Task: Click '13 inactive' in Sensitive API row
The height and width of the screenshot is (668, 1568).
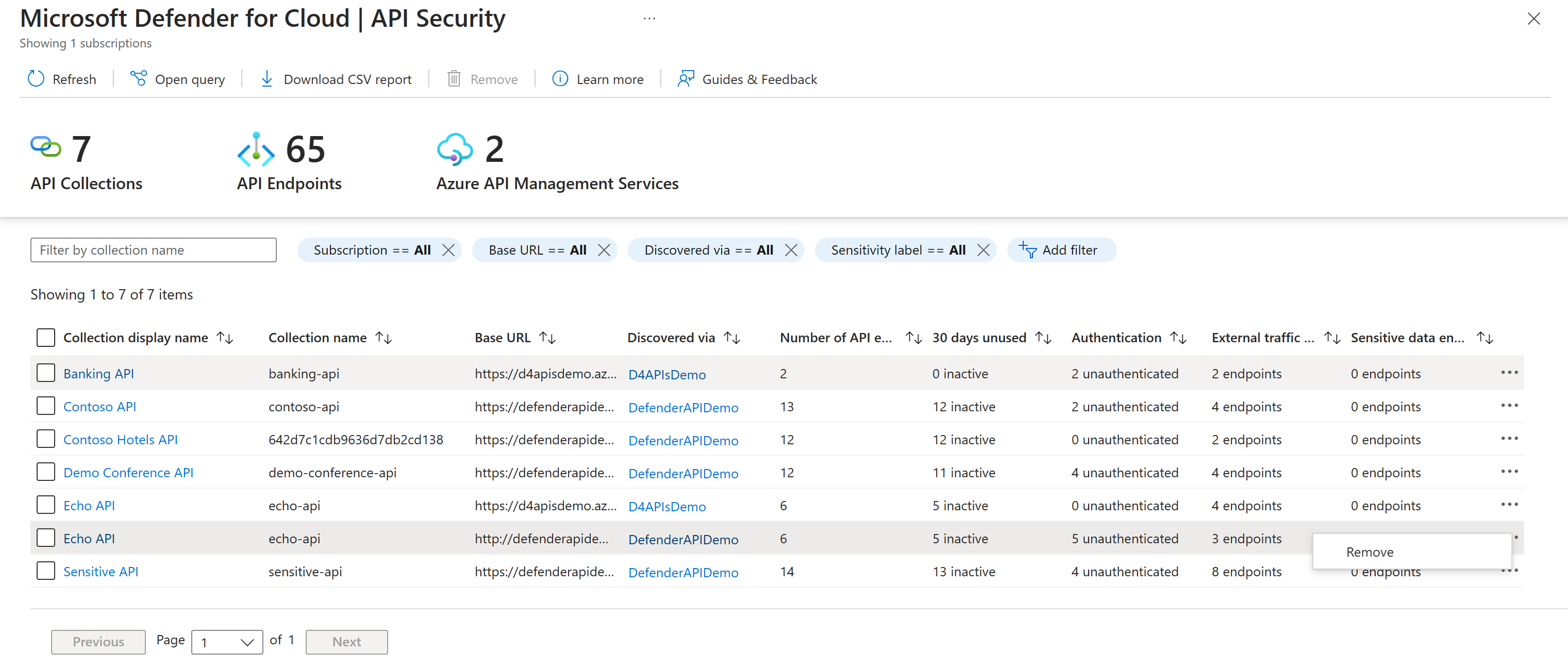Action: tap(963, 571)
